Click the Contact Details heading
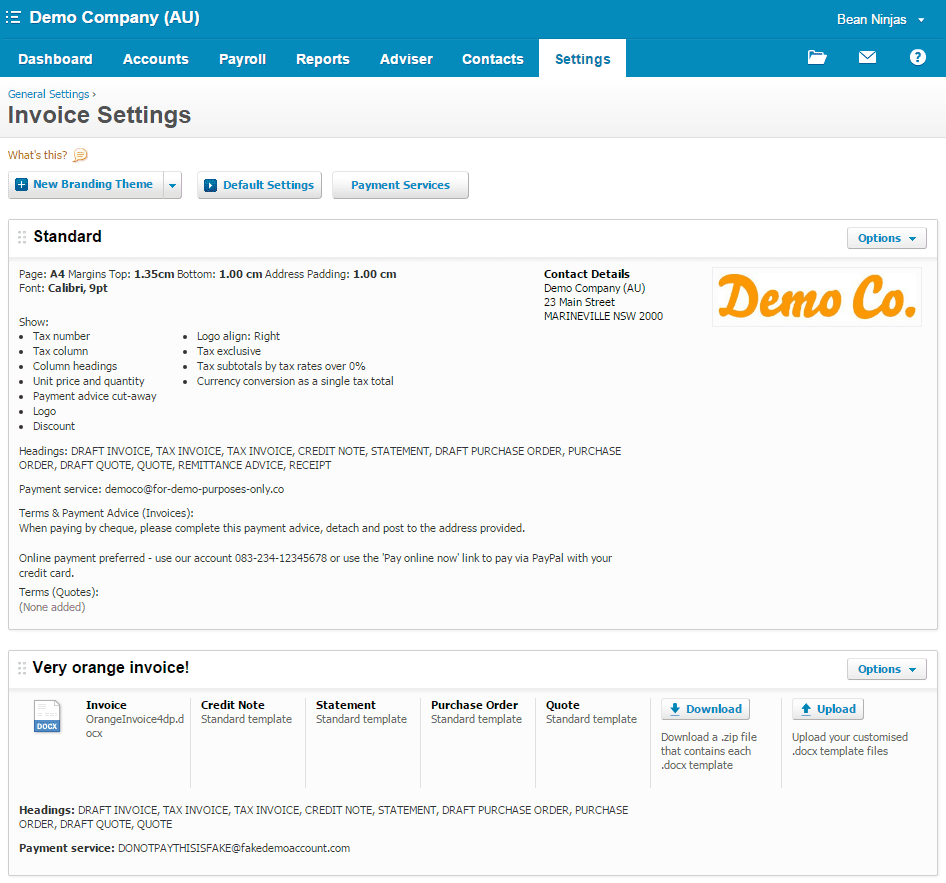The height and width of the screenshot is (883, 946). click(586, 274)
